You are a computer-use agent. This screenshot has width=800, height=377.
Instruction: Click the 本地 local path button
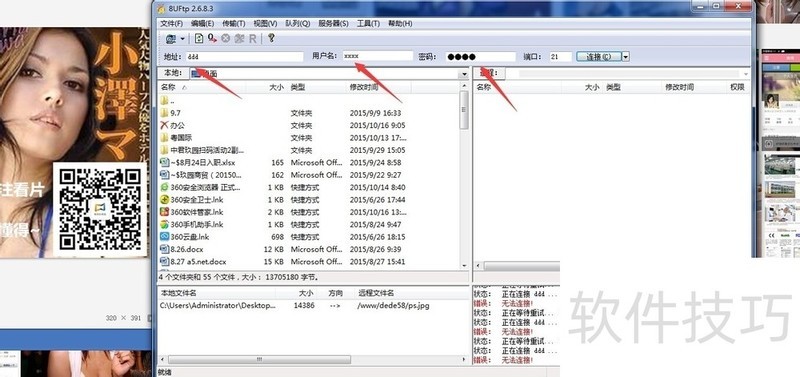click(x=173, y=73)
